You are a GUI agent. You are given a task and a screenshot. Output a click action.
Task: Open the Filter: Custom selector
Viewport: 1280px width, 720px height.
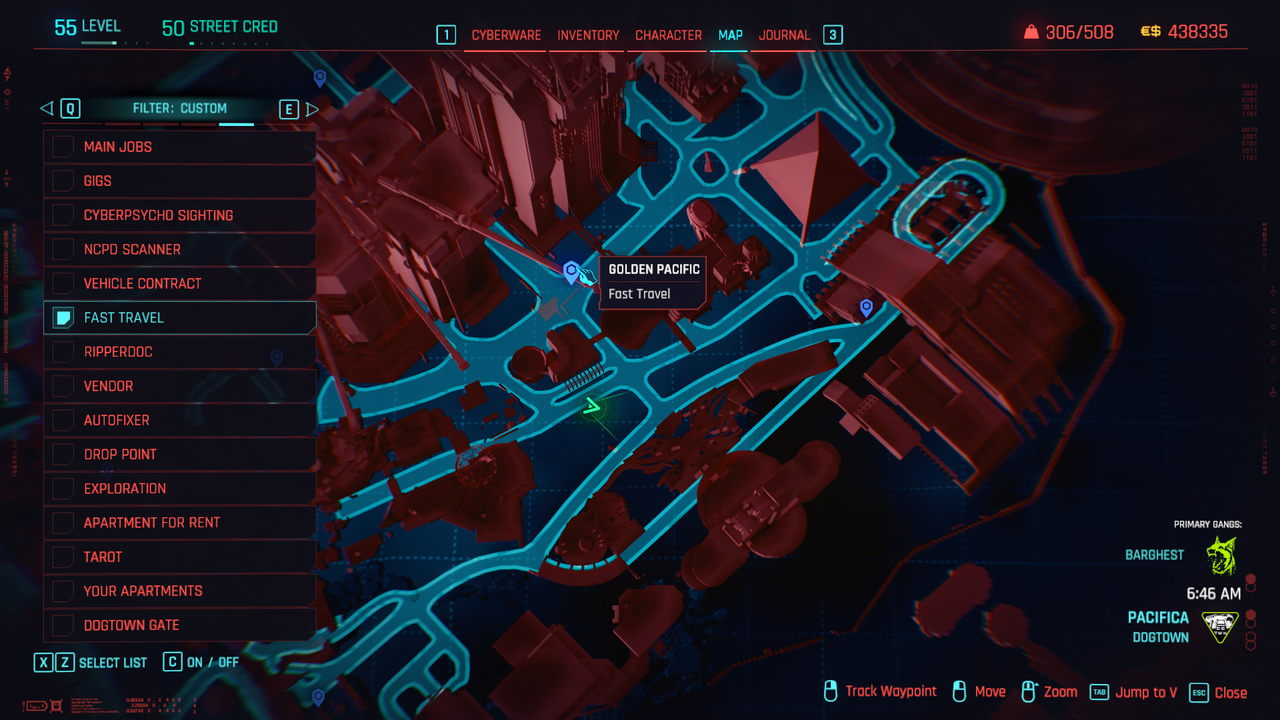180,108
